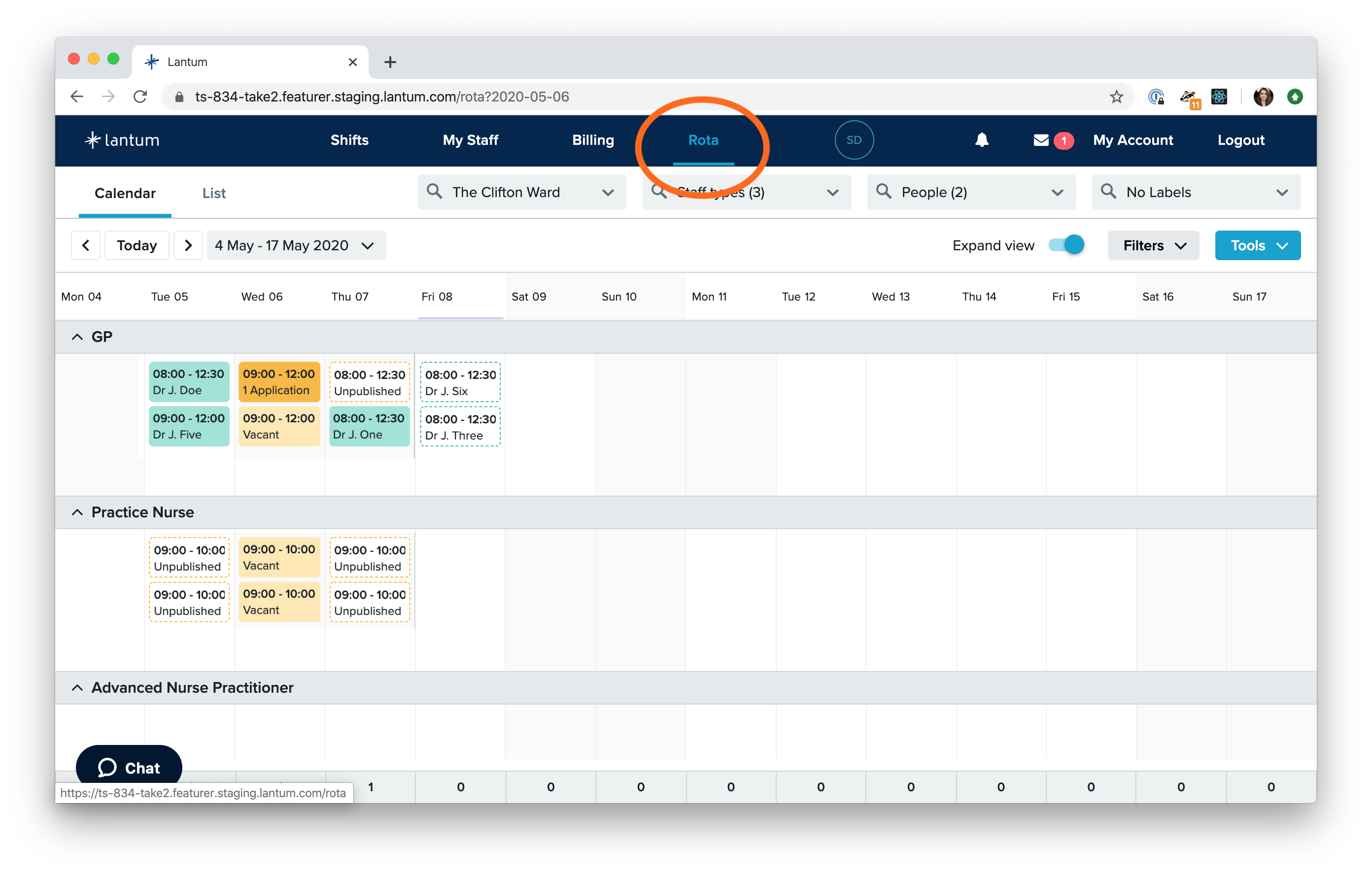Open Dr J. Six 08:00 - 12:30 shift

pos(460,382)
